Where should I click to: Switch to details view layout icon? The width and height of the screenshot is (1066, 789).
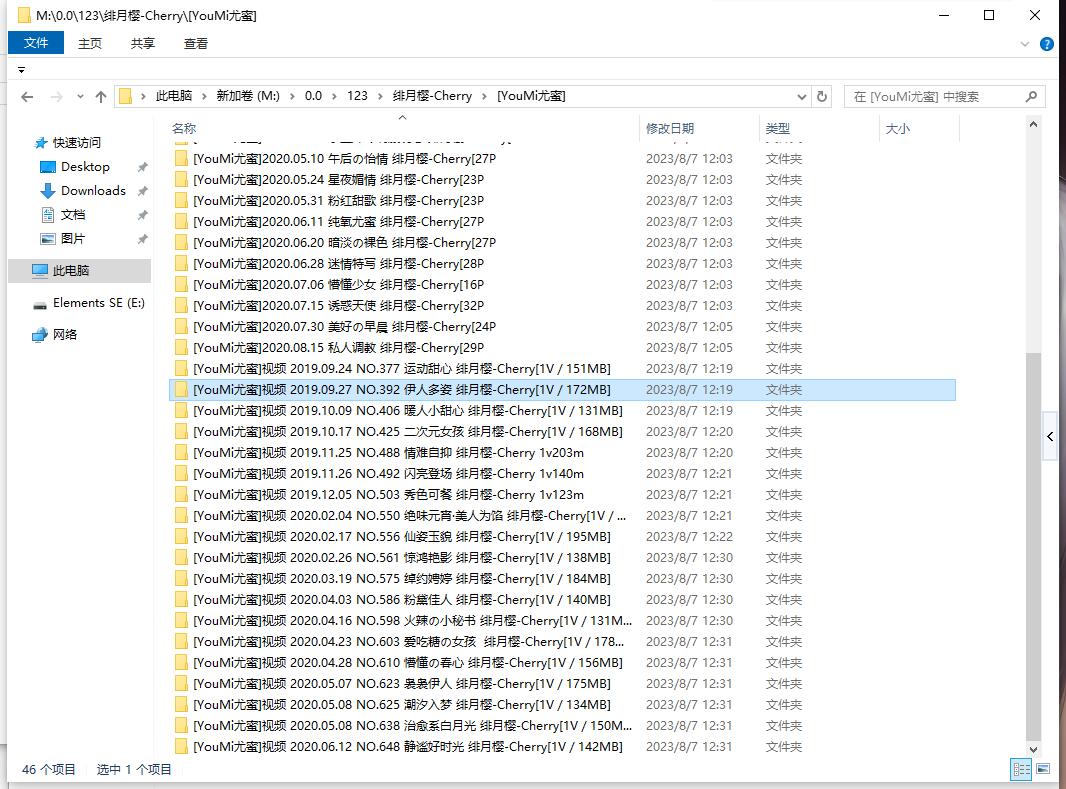(1021, 769)
